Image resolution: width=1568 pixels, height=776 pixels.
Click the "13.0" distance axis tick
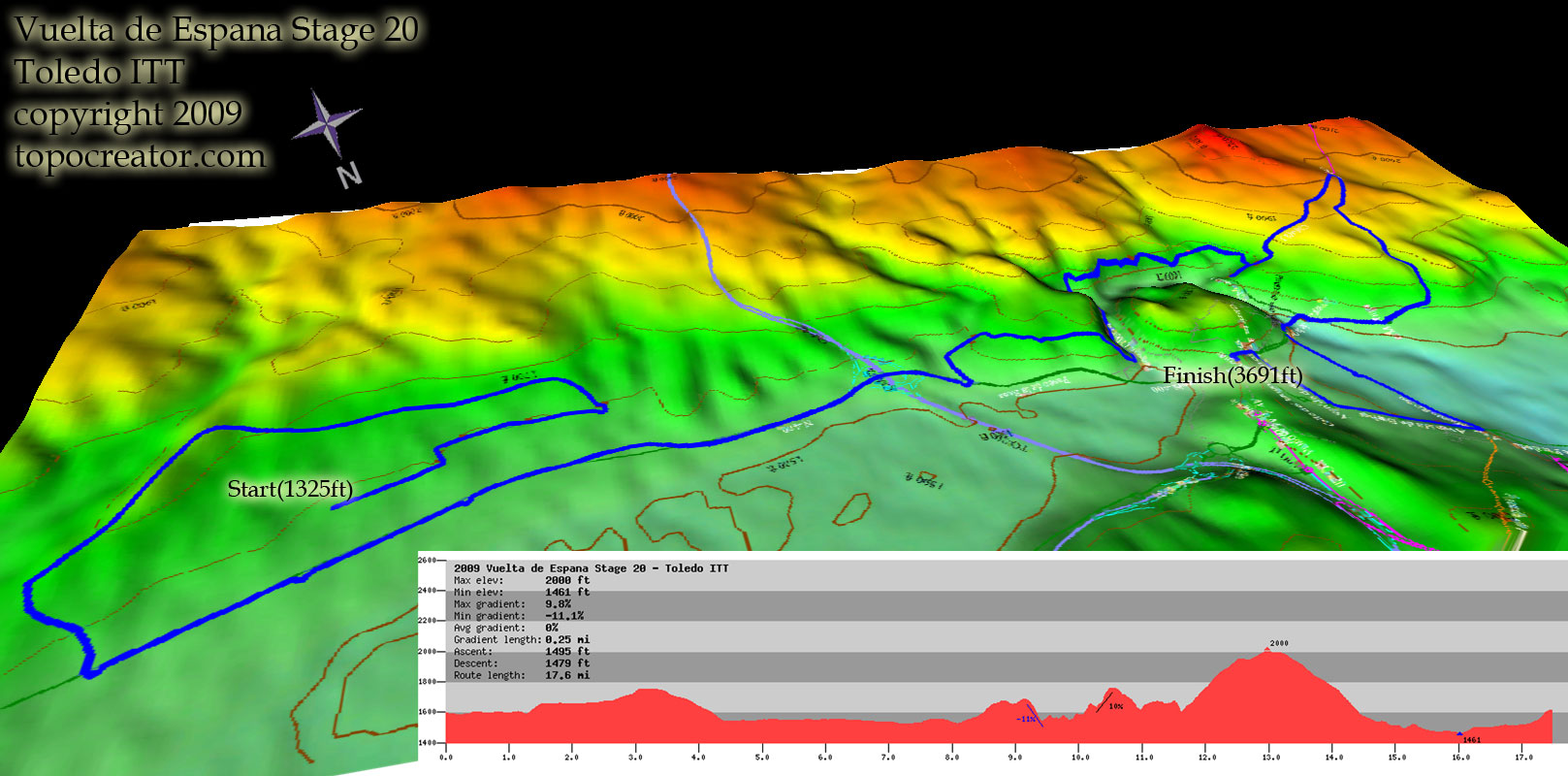(1270, 757)
